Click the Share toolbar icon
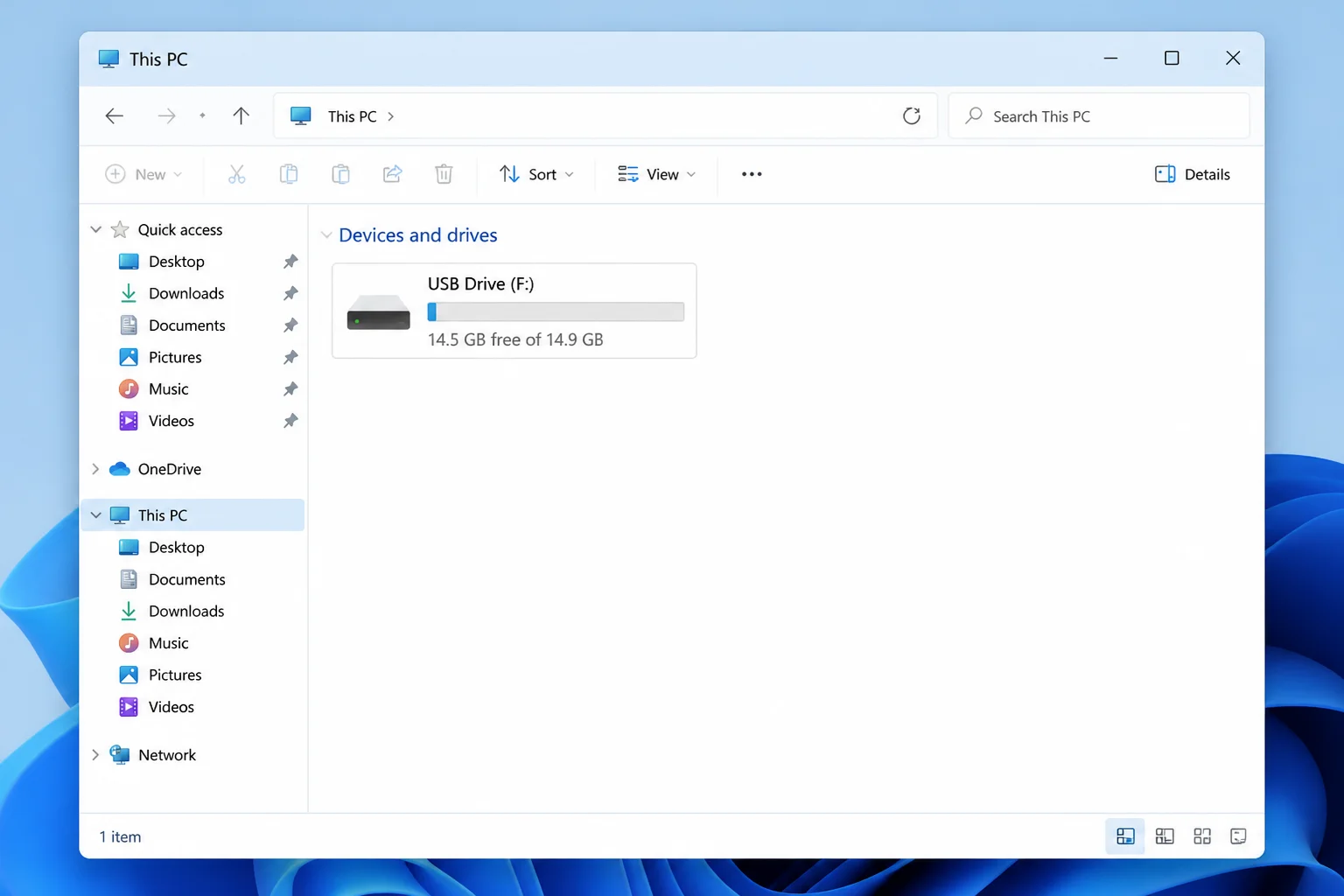This screenshot has height=896, width=1344. click(392, 174)
